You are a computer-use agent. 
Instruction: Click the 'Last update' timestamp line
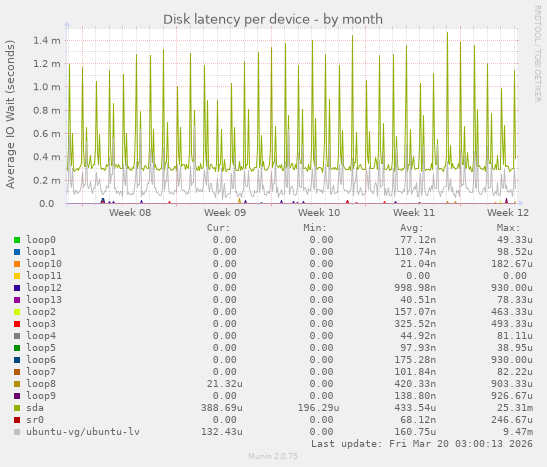pyautogui.click(x=422, y=444)
